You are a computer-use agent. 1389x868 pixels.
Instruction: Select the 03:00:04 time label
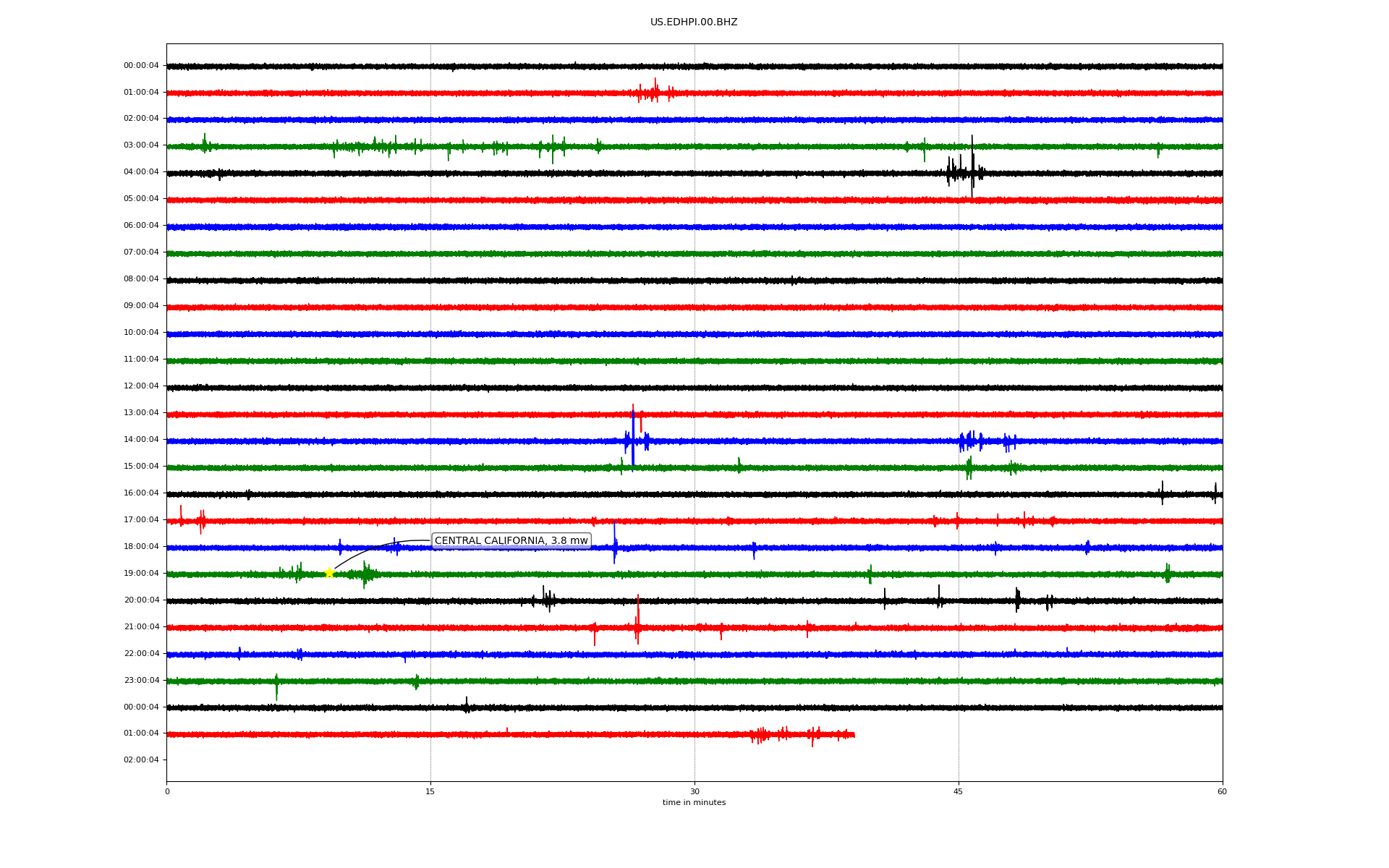141,145
